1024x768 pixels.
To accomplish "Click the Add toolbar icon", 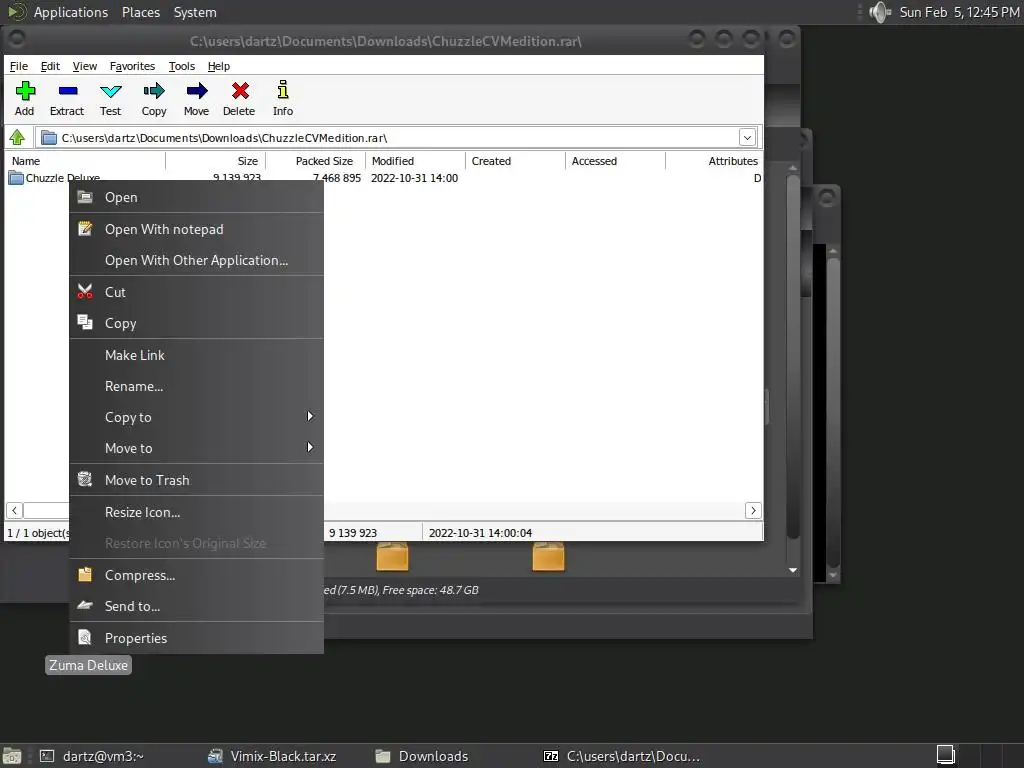I will 25,91.
